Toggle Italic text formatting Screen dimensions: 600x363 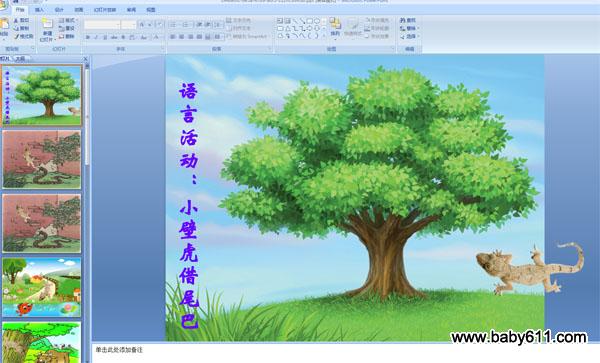[x=96, y=37]
